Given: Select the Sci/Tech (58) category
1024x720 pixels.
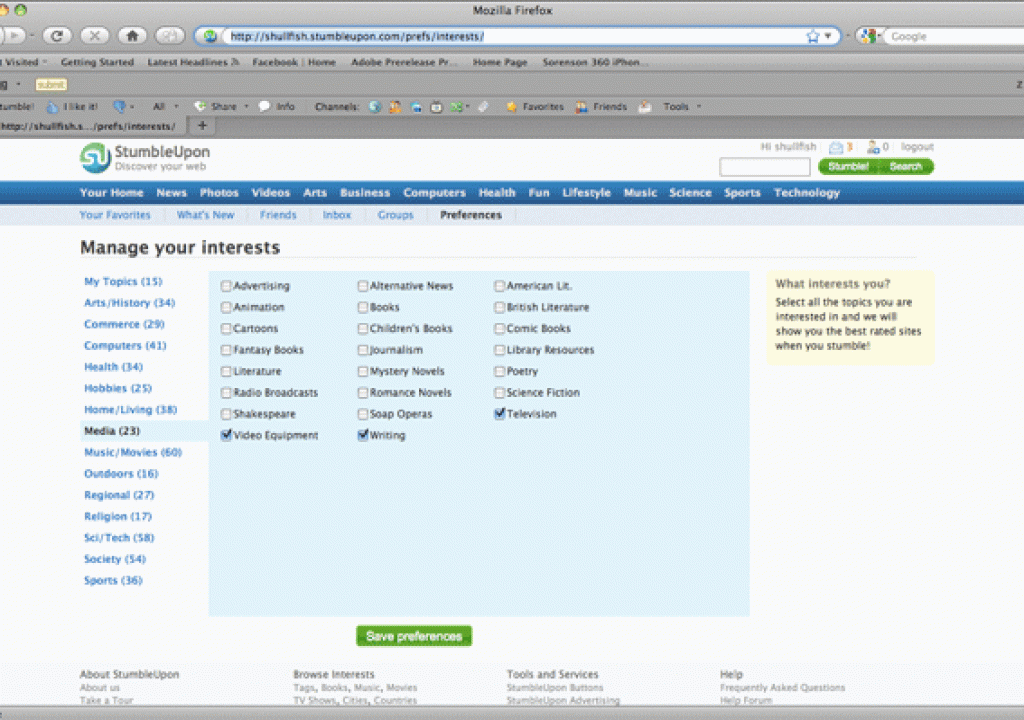Looking at the screenshot, I should click(x=119, y=538).
